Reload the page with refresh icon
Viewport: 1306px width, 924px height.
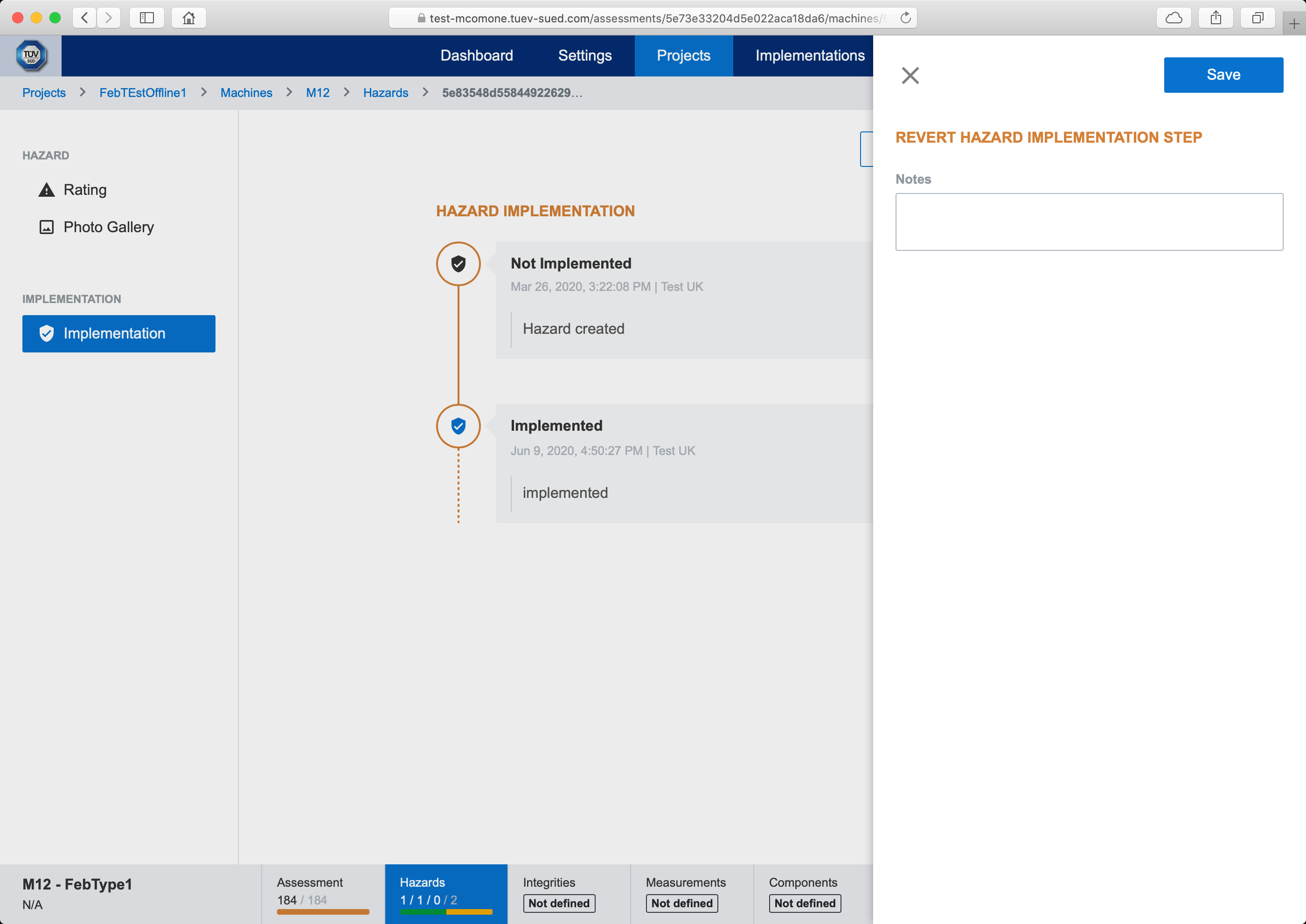click(905, 18)
